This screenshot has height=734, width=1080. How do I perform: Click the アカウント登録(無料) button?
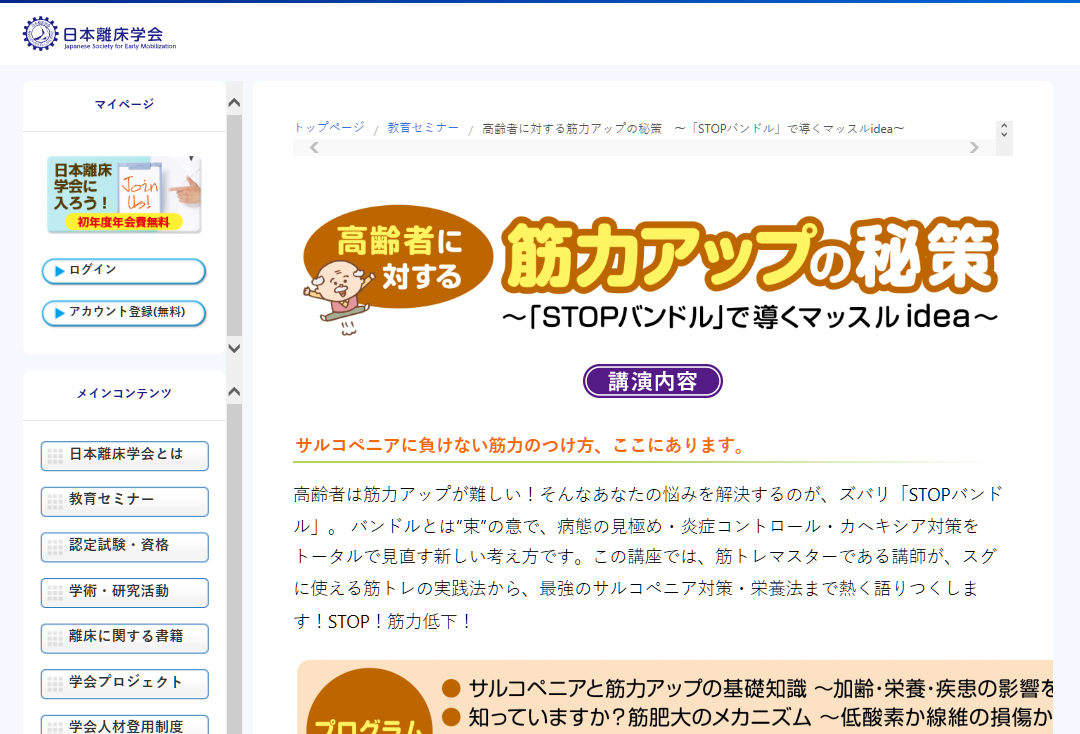(x=124, y=313)
